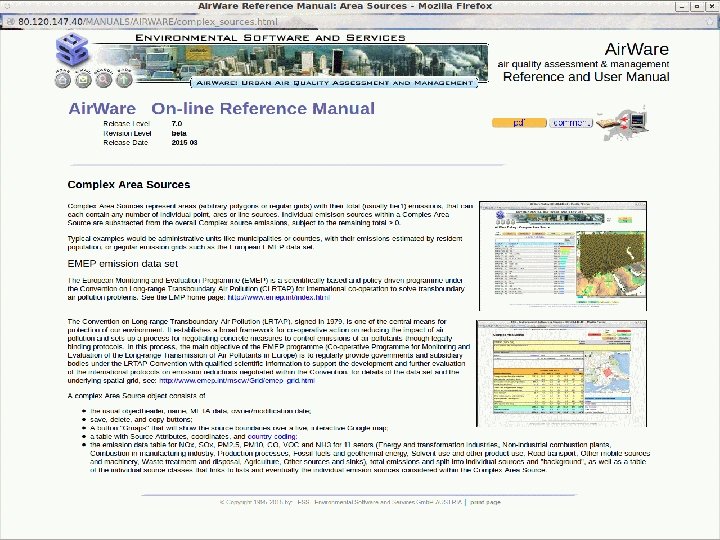720x540 pixels.
Task: Click the "AirWare On-line Reference Manual" title
Action: [x=222, y=108]
